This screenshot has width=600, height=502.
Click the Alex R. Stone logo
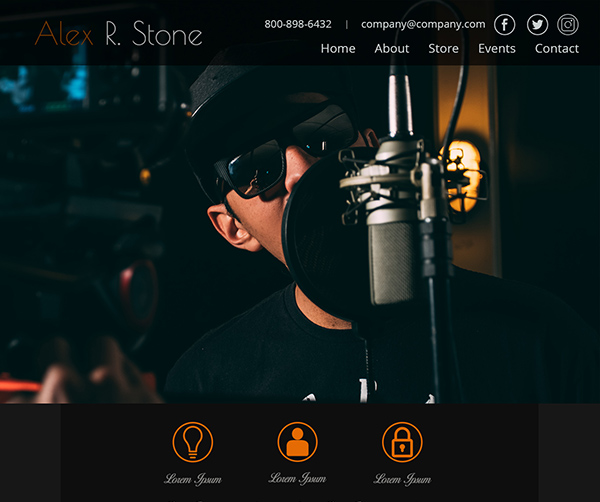[x=118, y=34]
